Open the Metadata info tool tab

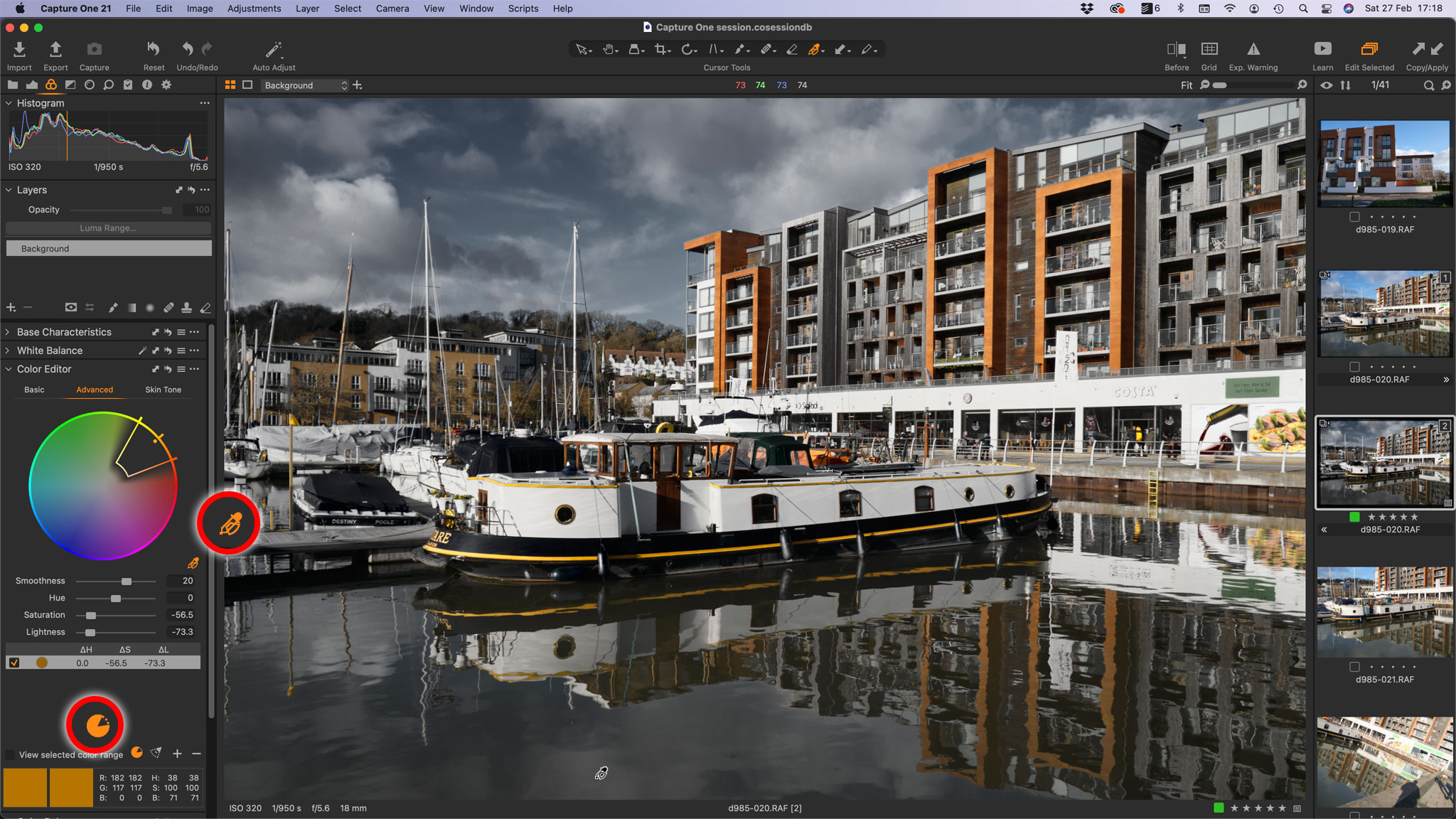(x=147, y=85)
